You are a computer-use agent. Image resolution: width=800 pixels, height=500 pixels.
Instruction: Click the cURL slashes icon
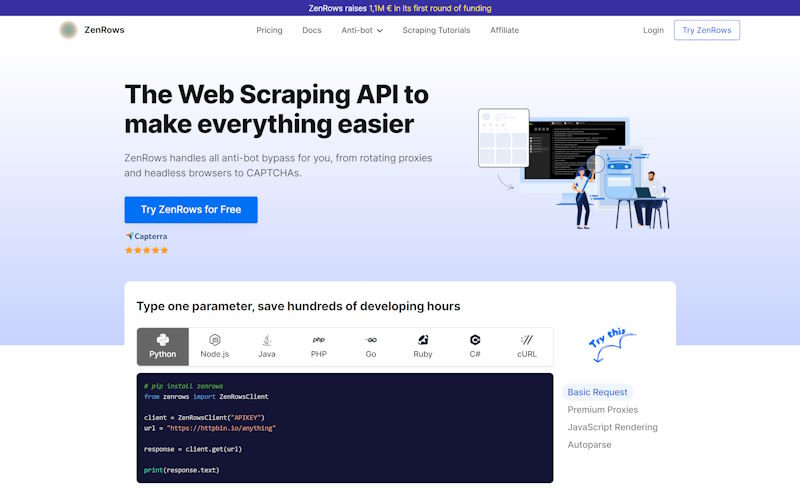coord(527,340)
